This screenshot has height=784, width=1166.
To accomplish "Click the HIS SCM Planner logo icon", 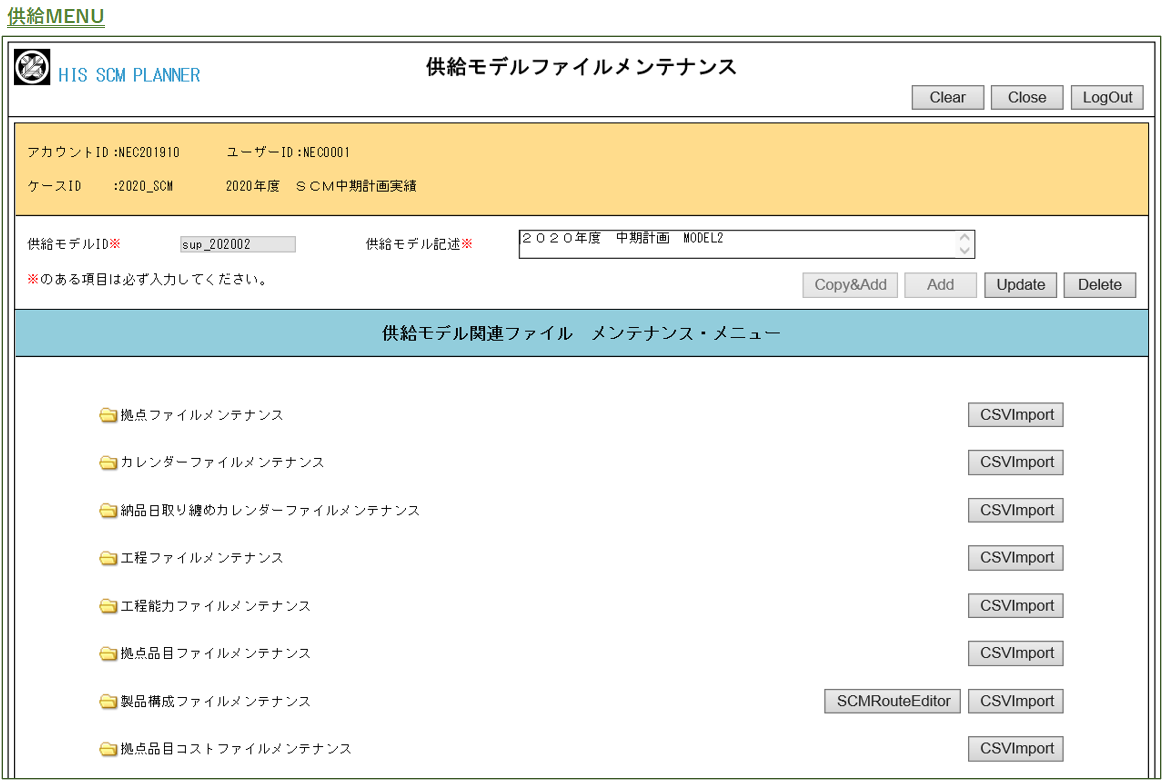I will (x=32, y=68).
